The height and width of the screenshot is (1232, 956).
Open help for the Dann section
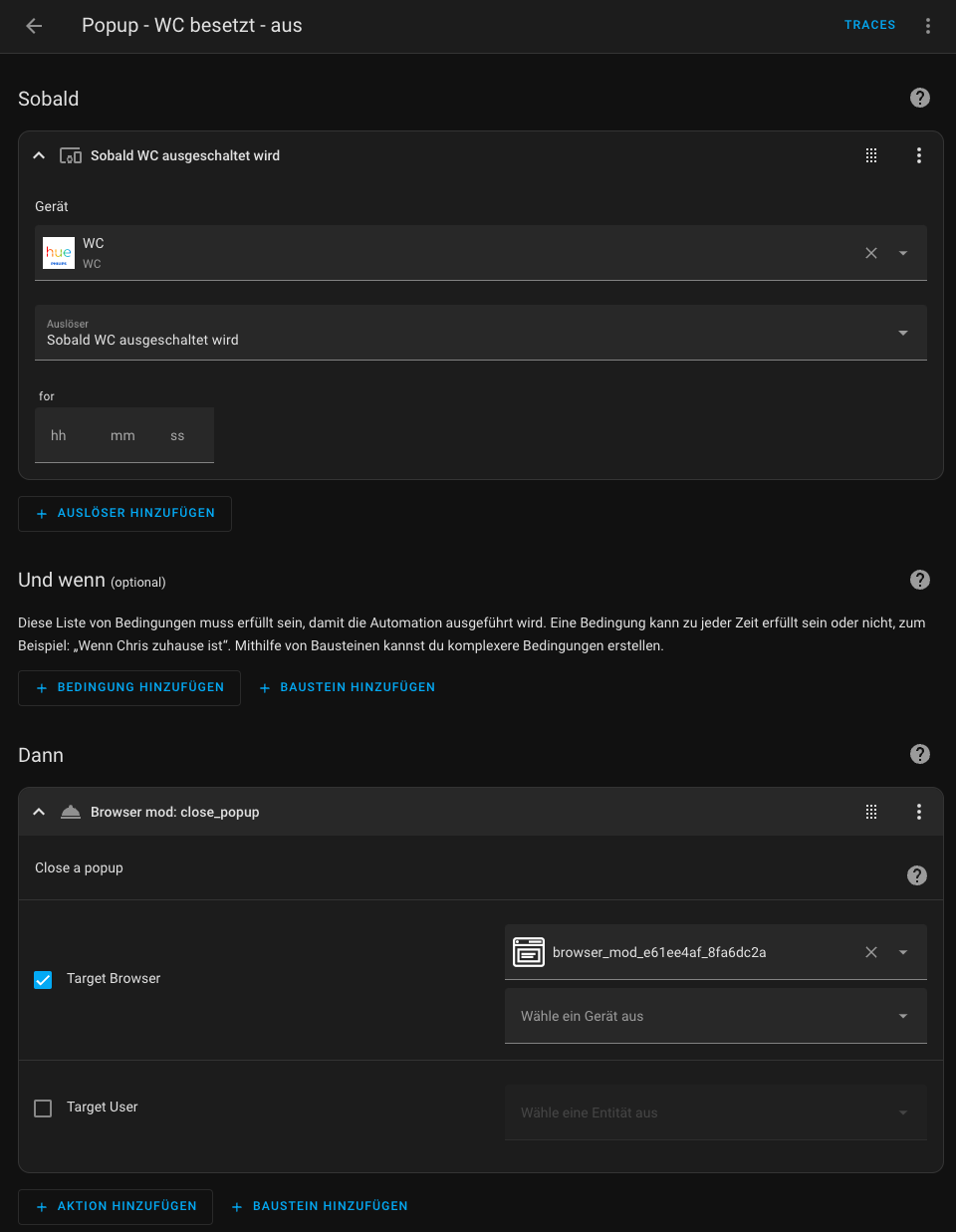click(920, 754)
